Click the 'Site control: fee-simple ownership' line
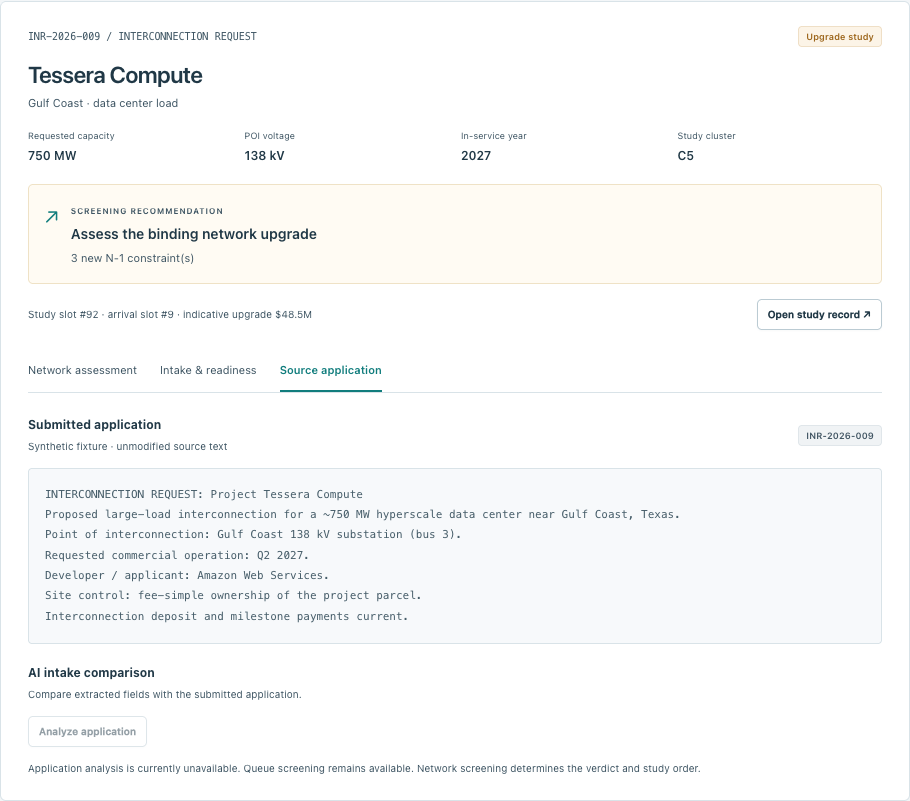The width and height of the screenshot is (910, 801). pyautogui.click(x=233, y=595)
